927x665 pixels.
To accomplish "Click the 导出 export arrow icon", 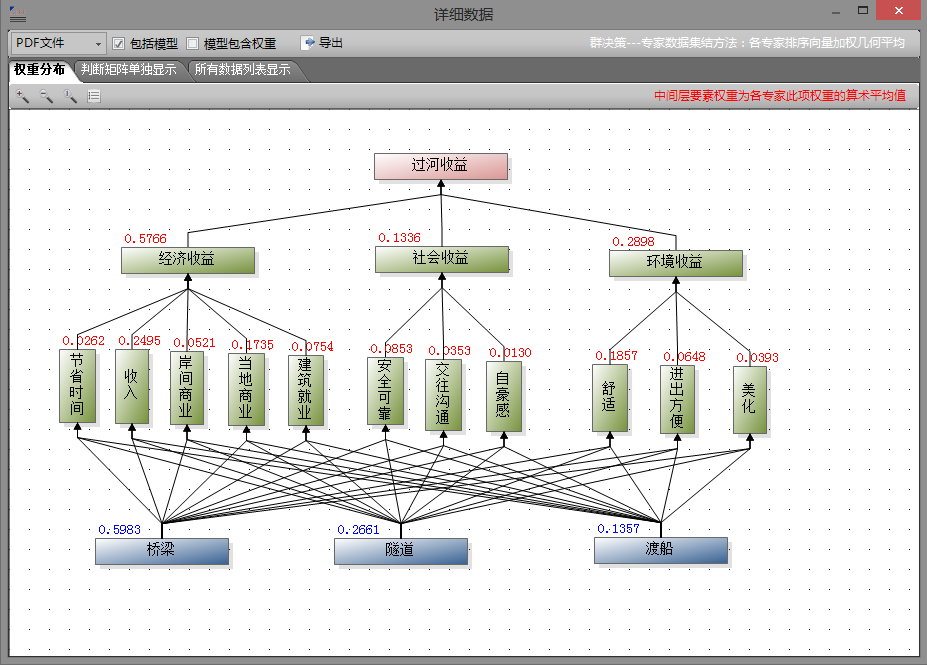I will [308, 43].
